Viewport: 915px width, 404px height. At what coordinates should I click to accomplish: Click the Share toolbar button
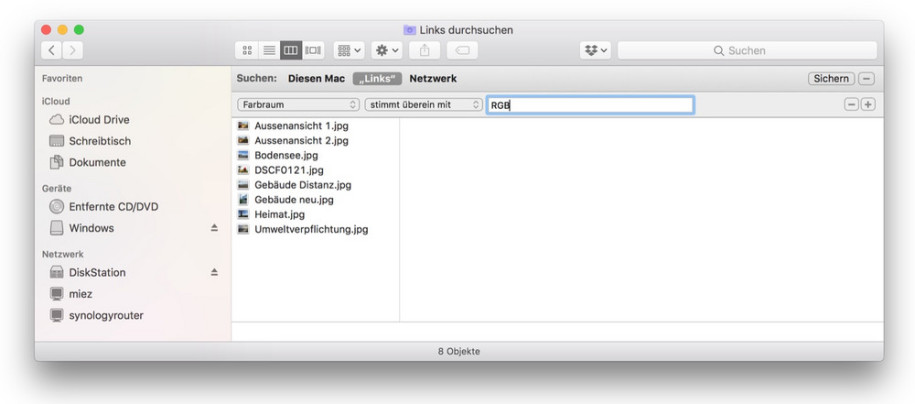click(425, 50)
